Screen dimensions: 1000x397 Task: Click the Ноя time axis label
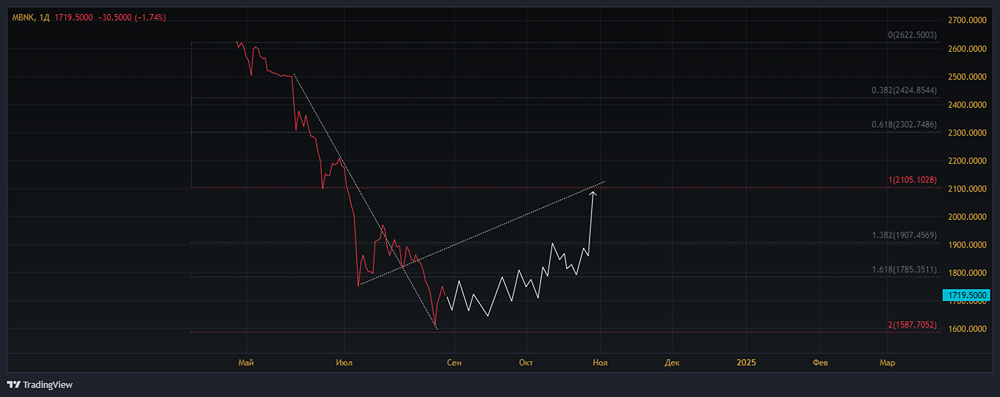tap(599, 363)
